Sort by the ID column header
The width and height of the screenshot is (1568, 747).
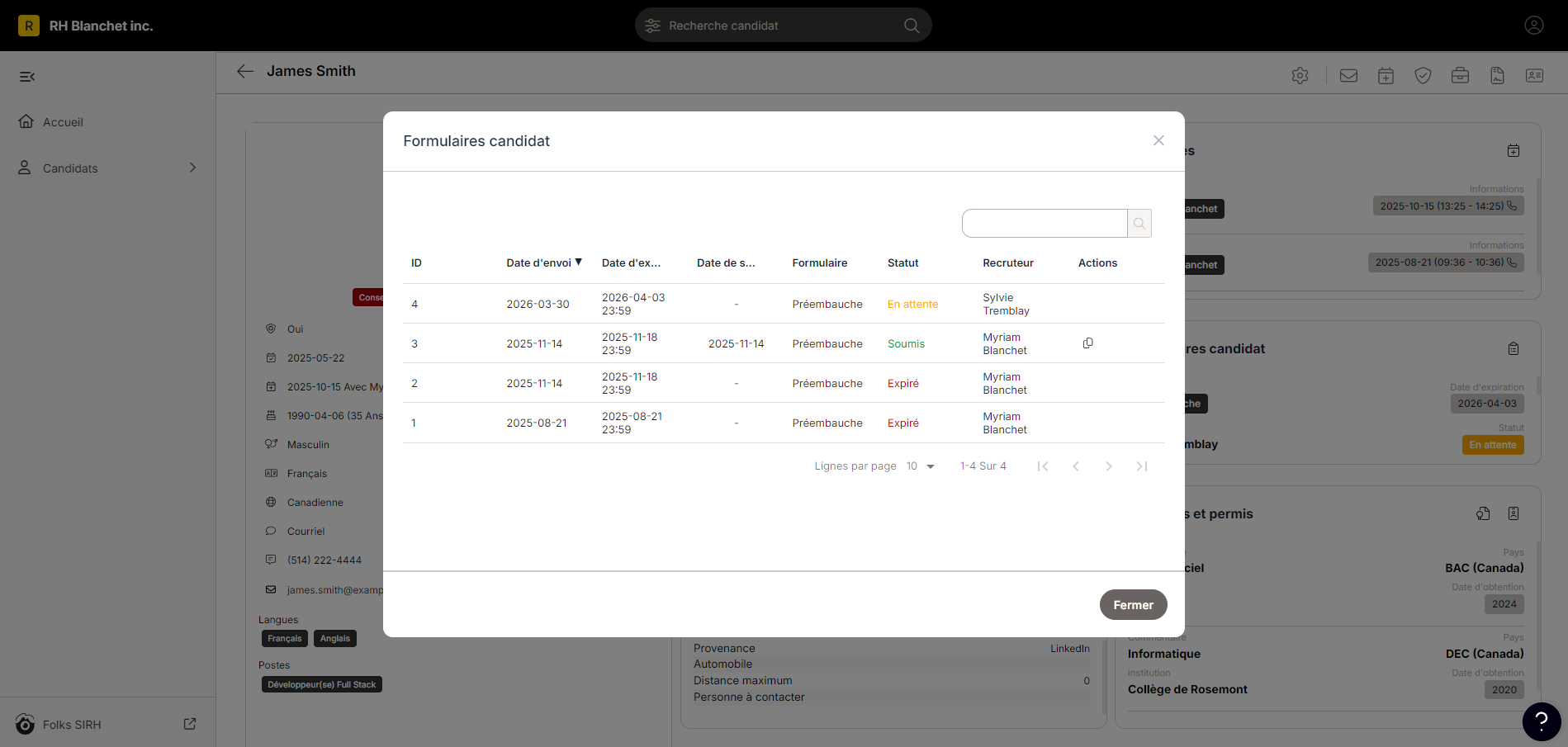pyautogui.click(x=416, y=263)
